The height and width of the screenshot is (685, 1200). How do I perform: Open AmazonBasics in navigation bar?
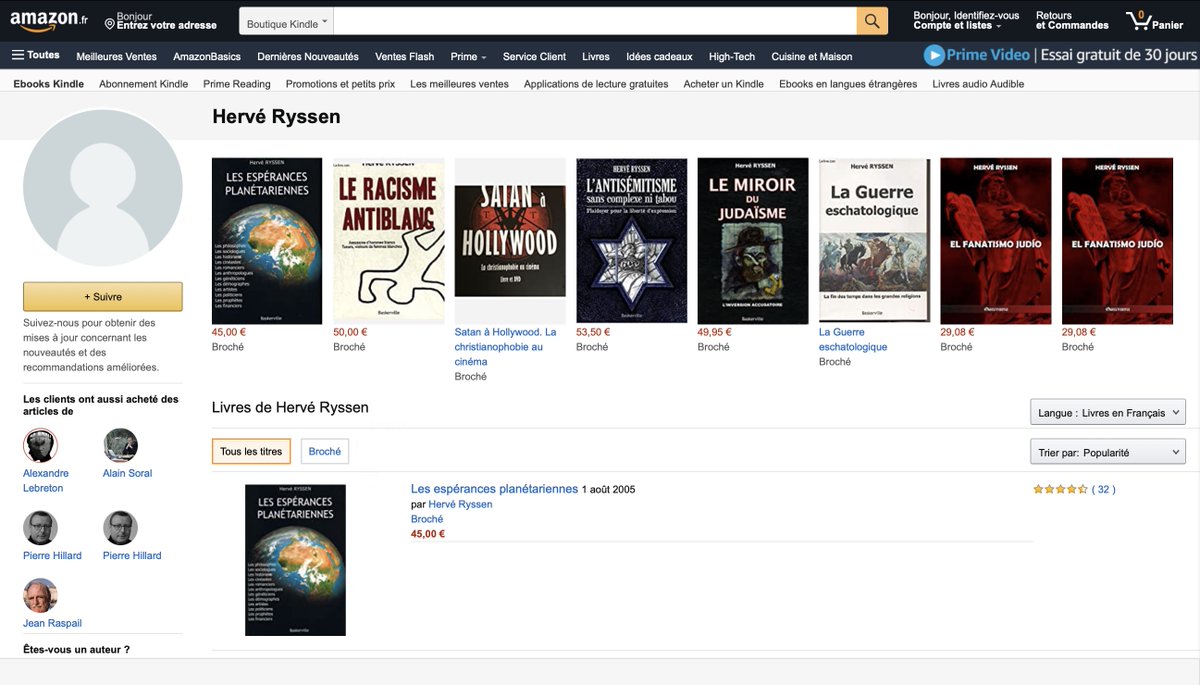click(207, 57)
